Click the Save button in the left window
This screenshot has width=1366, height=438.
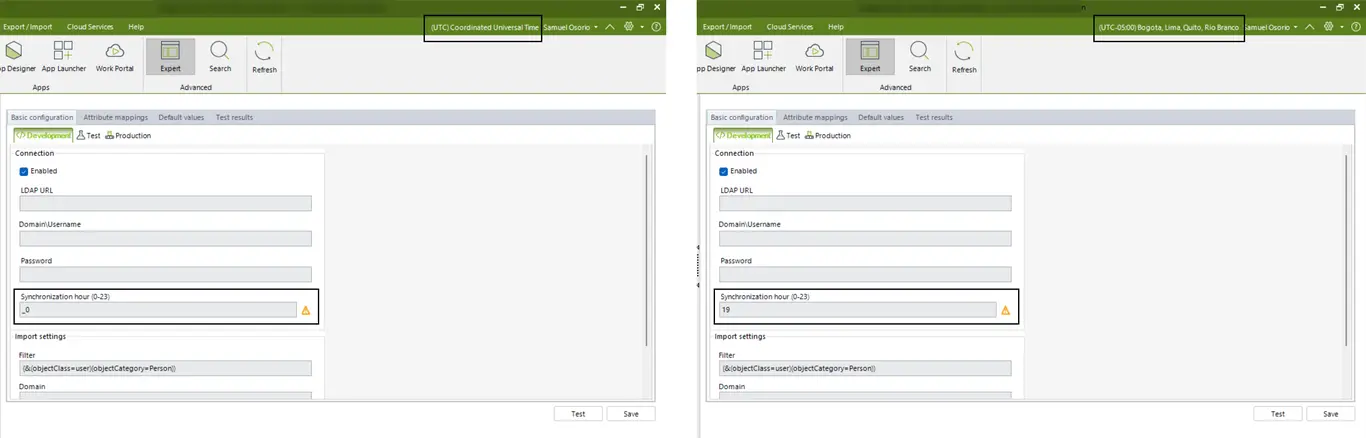click(631, 413)
